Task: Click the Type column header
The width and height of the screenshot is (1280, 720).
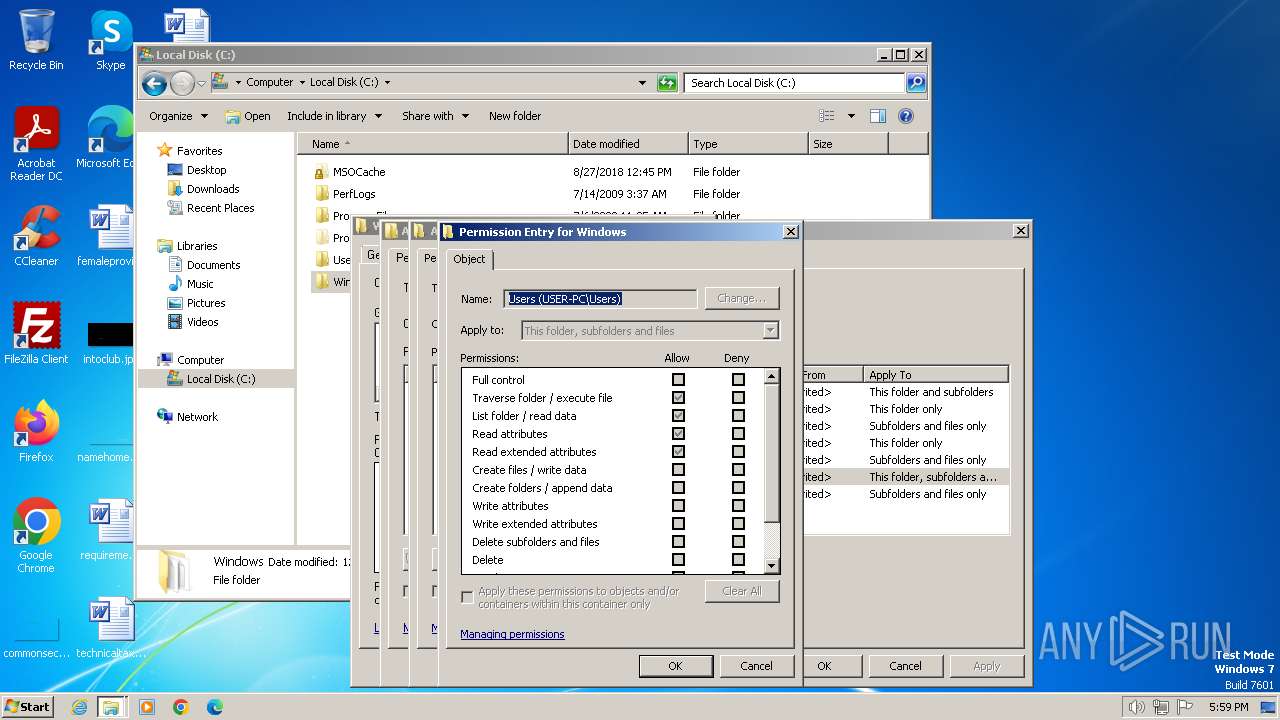Action: 748,144
